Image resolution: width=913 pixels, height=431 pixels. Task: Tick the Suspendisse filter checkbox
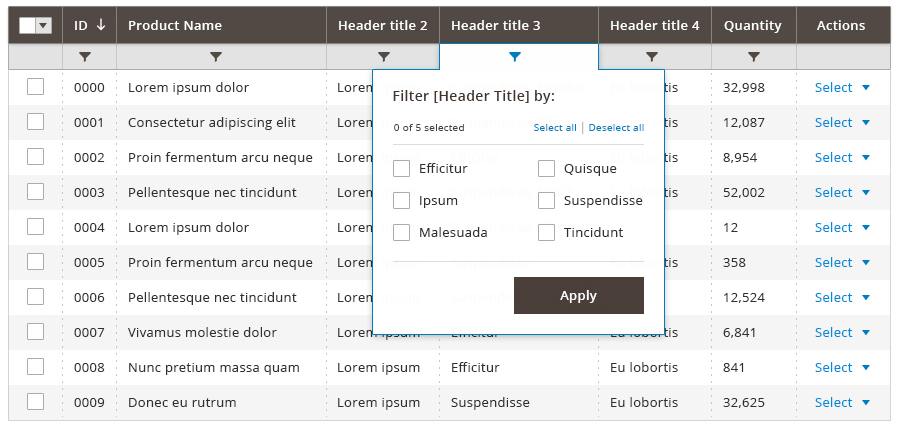pos(546,201)
